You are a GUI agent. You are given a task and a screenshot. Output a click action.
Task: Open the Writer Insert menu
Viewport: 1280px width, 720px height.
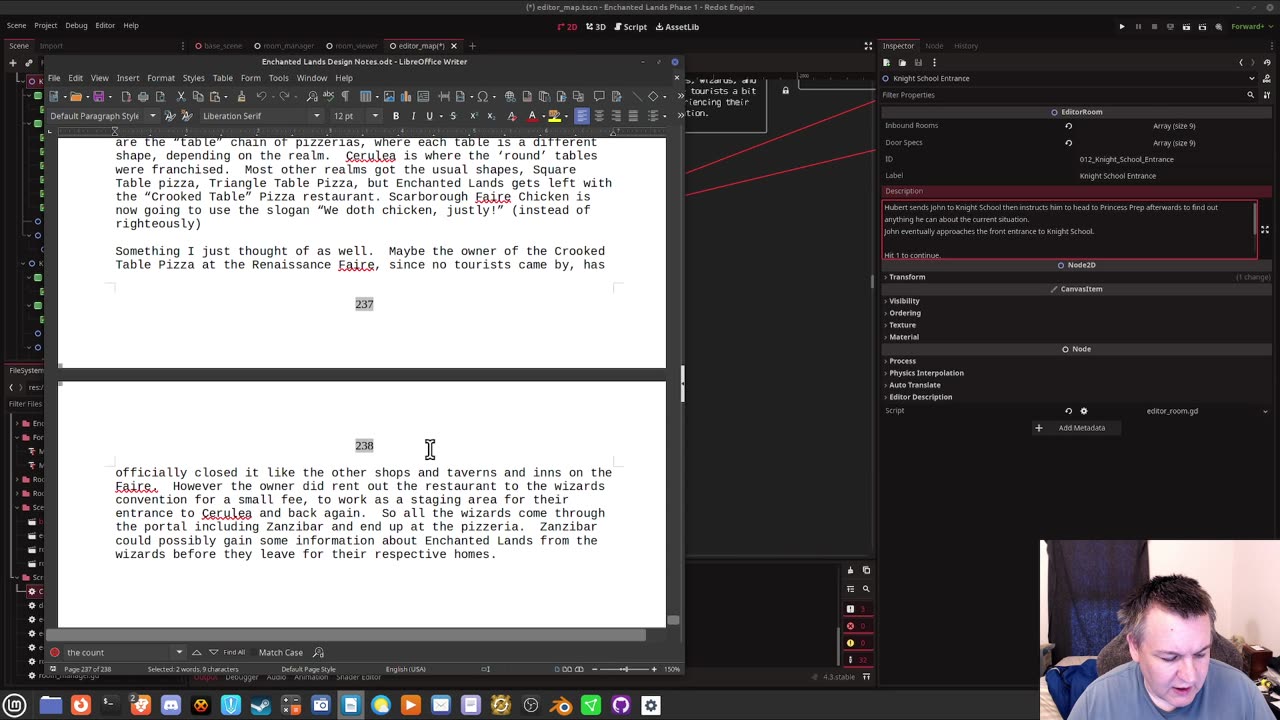point(128,78)
